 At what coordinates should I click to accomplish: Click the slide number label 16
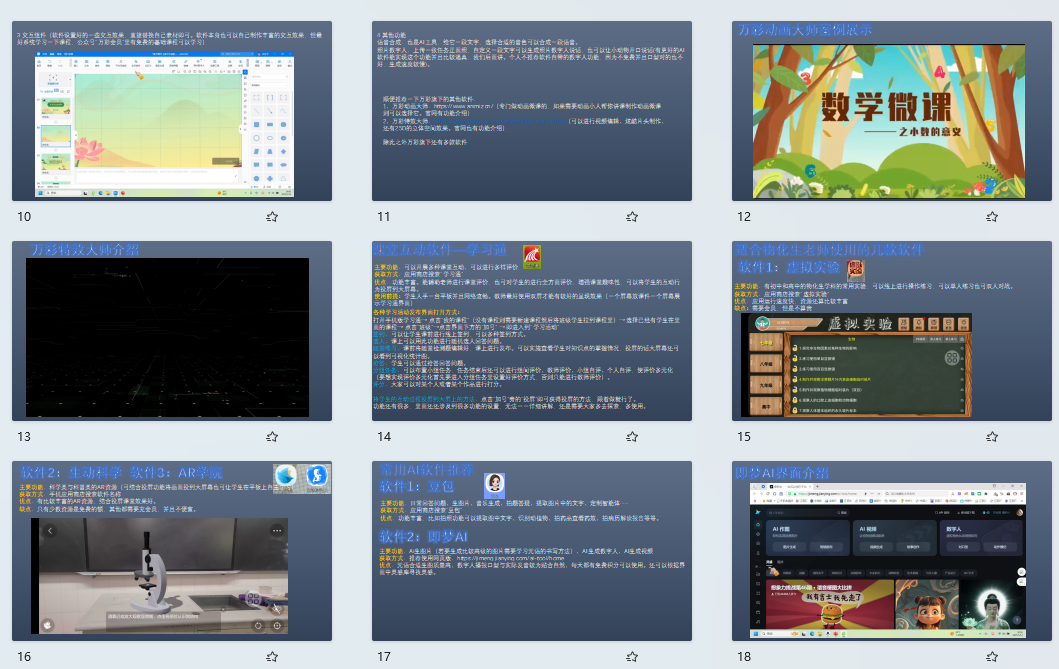coord(25,657)
